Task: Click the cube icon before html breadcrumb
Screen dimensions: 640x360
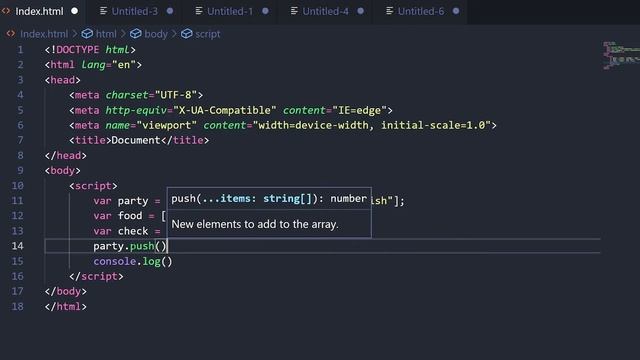Action: tap(87, 34)
